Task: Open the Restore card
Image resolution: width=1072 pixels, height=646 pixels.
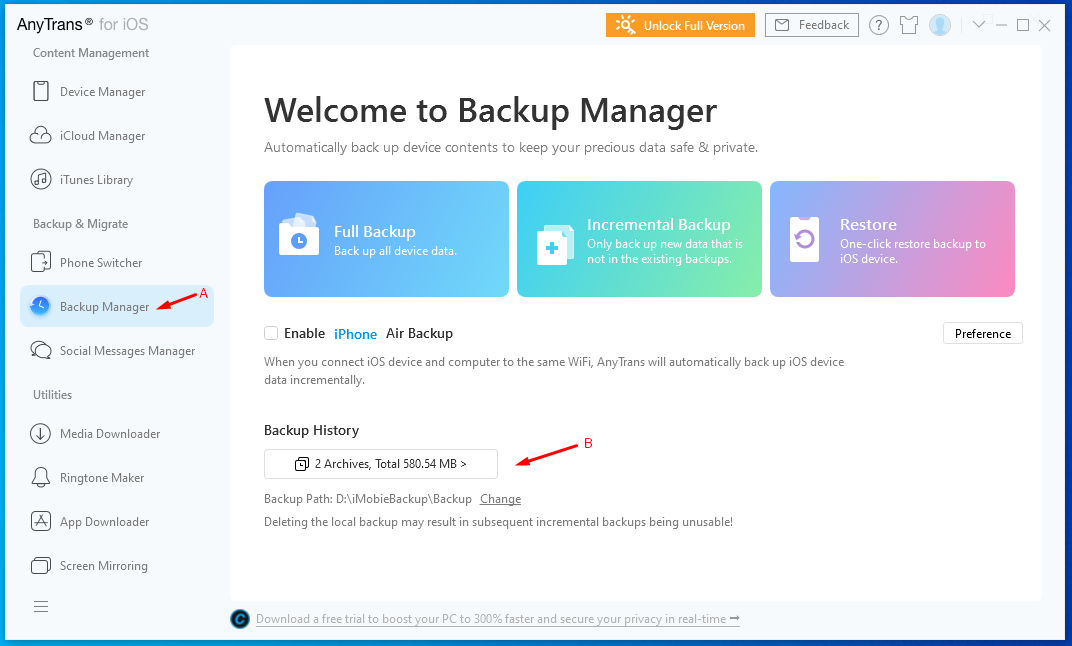Action: 892,239
